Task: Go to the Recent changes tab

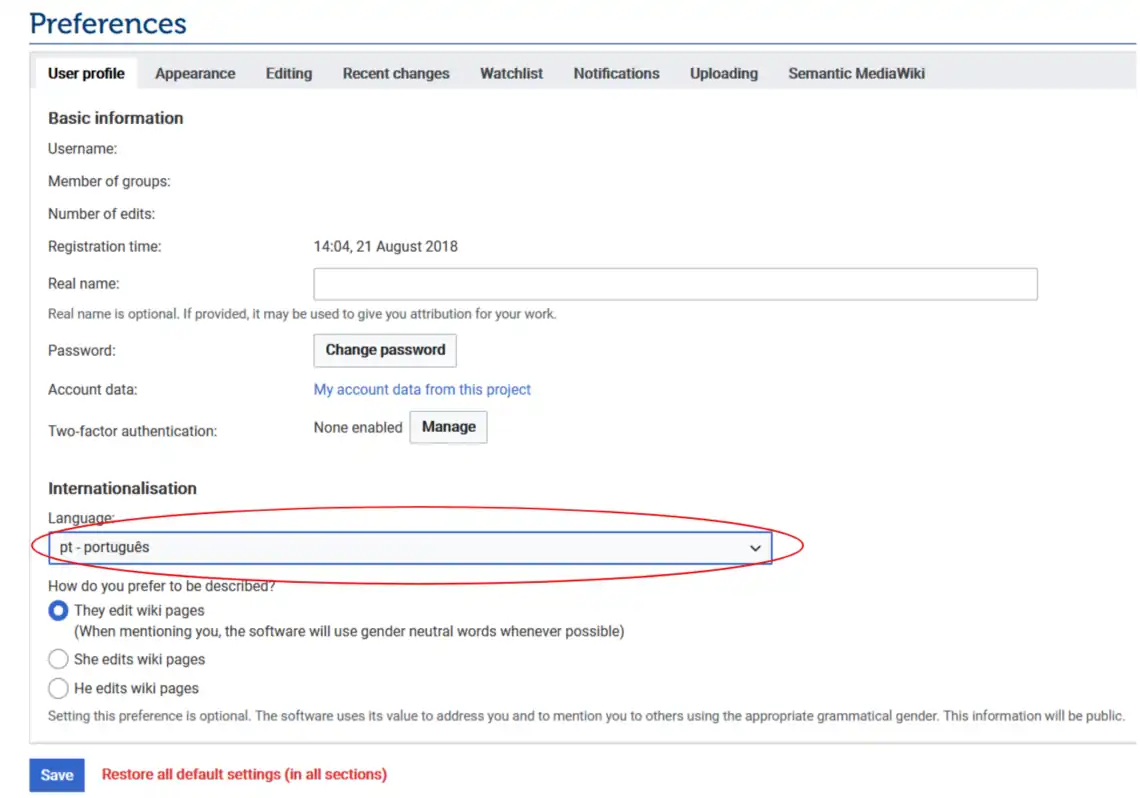Action: 396,74
